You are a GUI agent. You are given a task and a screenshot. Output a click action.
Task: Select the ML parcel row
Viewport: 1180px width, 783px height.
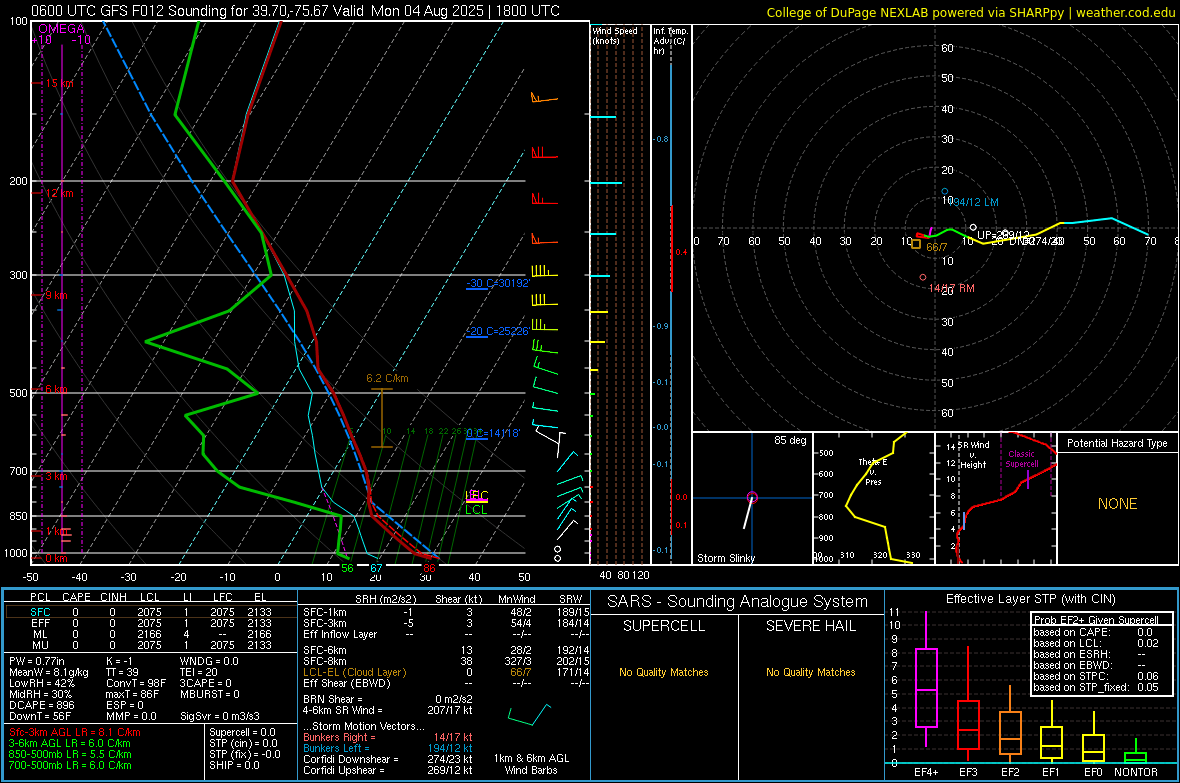tap(151, 634)
